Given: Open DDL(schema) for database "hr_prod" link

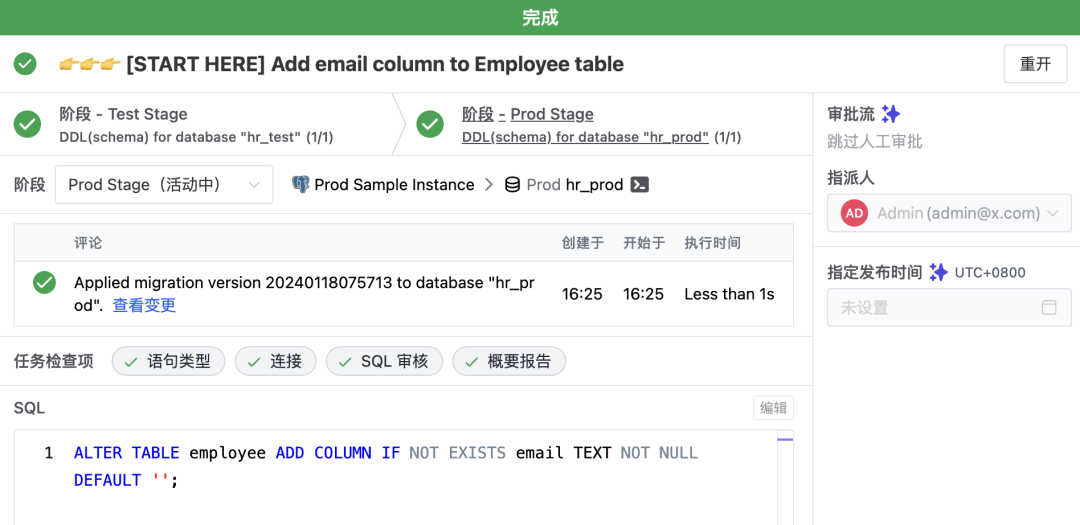Looking at the screenshot, I should pos(585,137).
